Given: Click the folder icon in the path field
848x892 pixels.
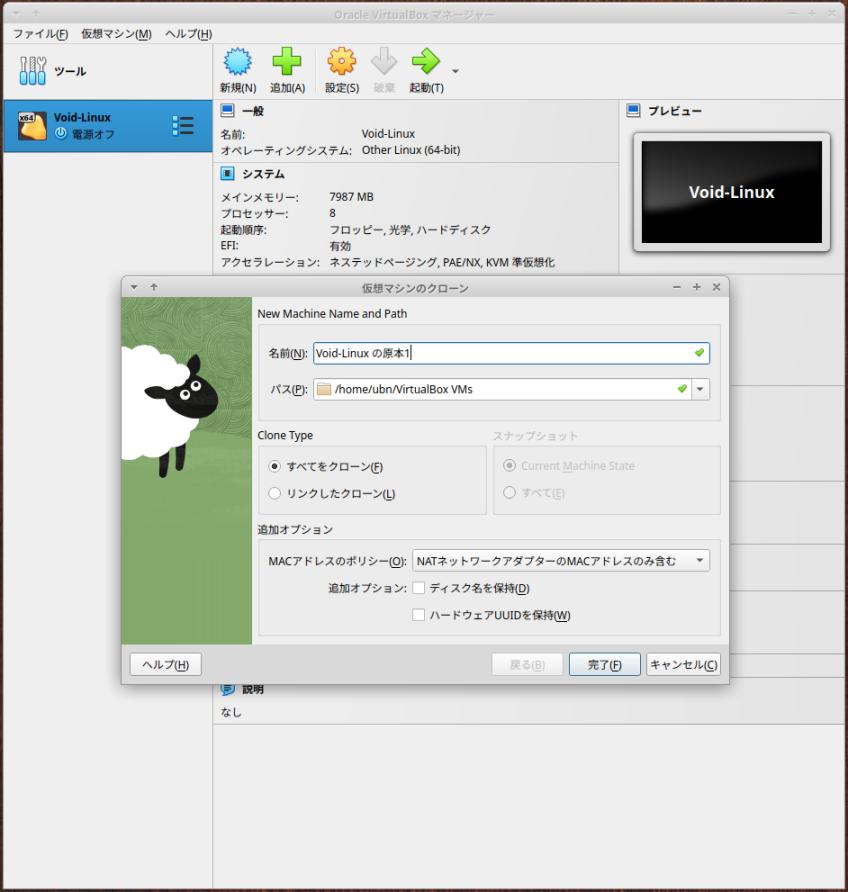Looking at the screenshot, I should coord(324,389).
